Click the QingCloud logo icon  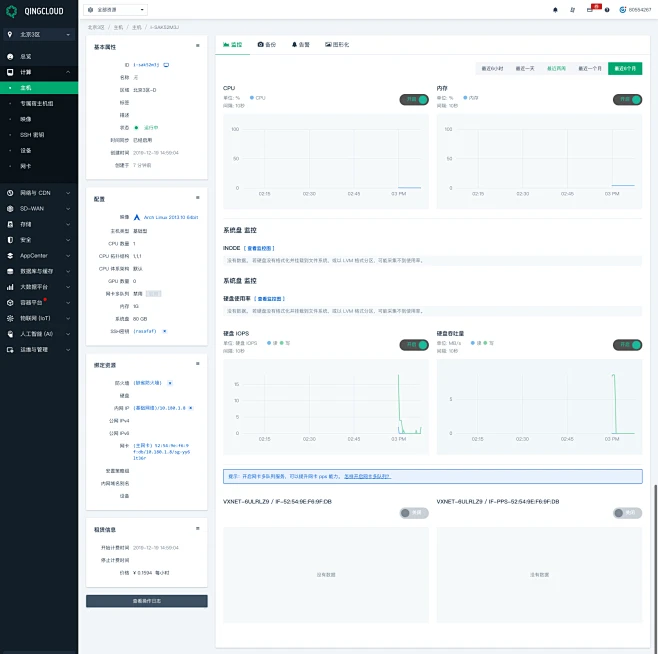(x=9, y=9)
